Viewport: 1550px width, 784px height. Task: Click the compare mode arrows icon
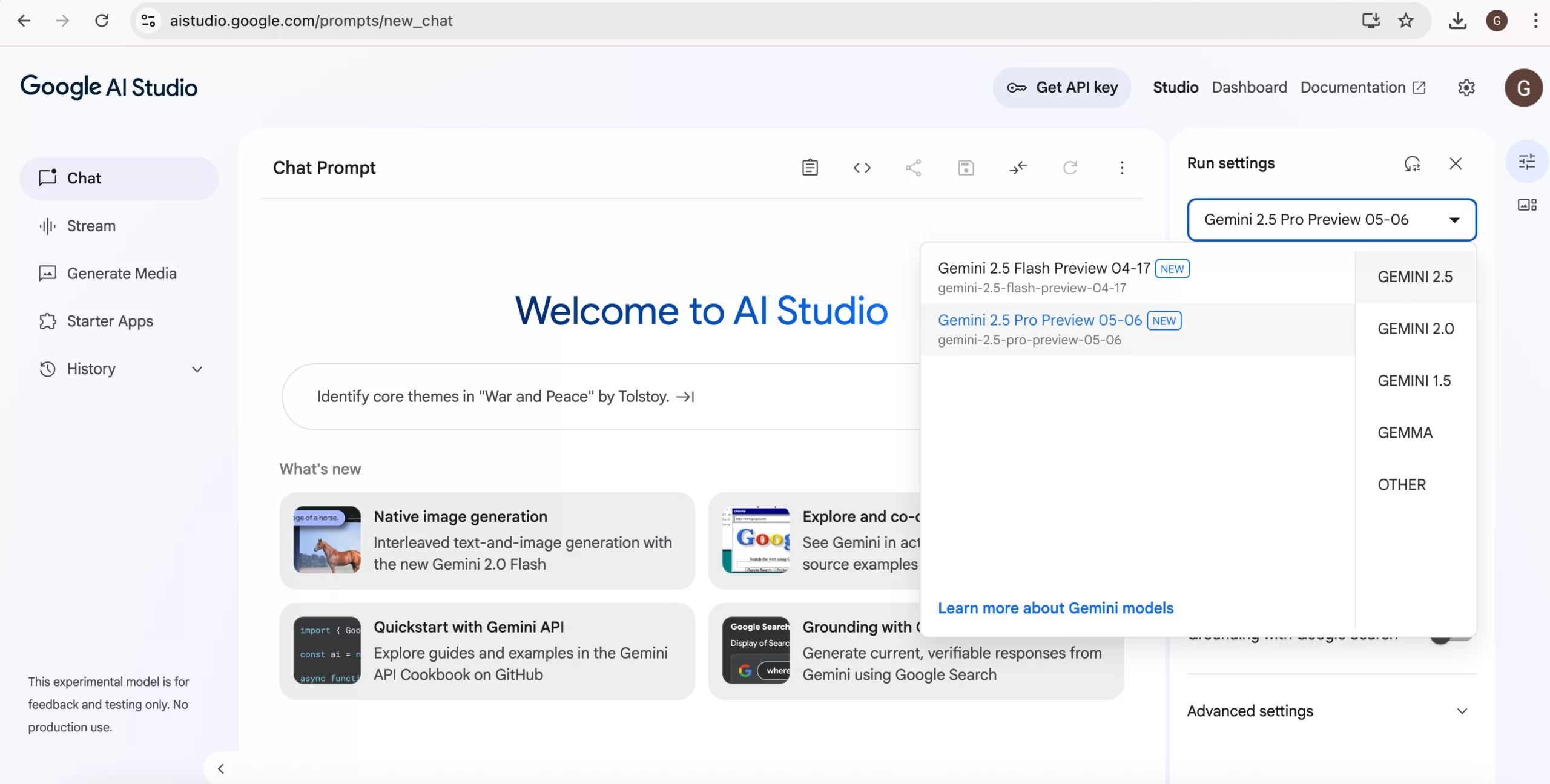[1018, 168]
